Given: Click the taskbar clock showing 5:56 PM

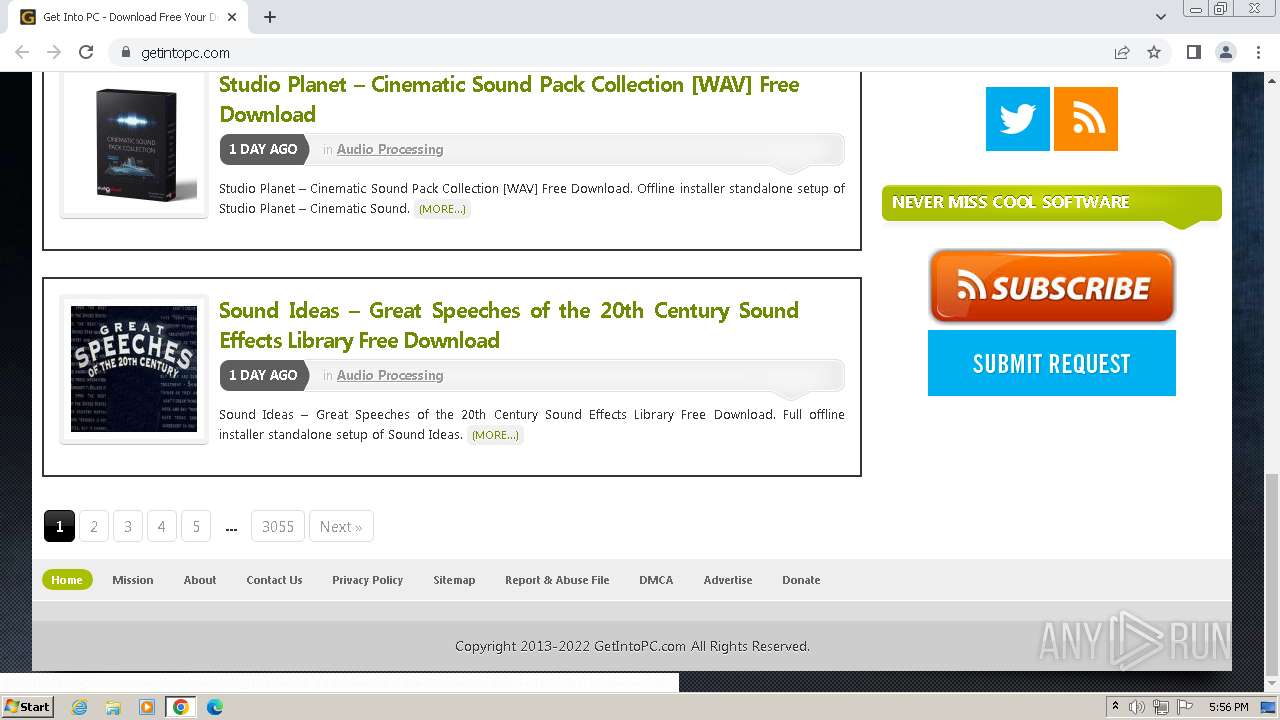Looking at the screenshot, I should 1228,707.
